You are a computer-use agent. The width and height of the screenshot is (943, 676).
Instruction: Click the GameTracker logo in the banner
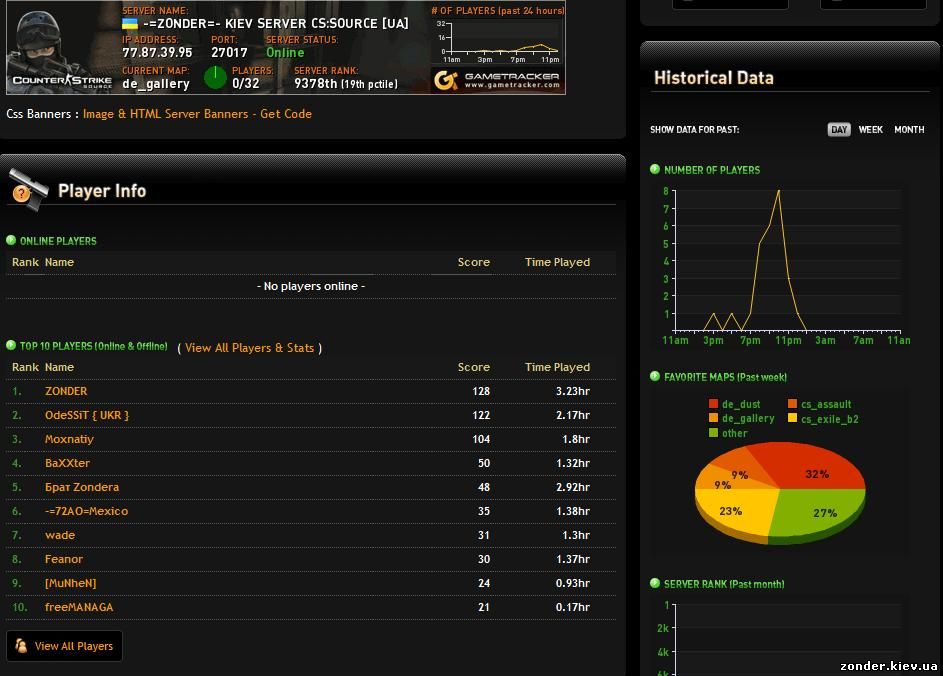[497, 80]
